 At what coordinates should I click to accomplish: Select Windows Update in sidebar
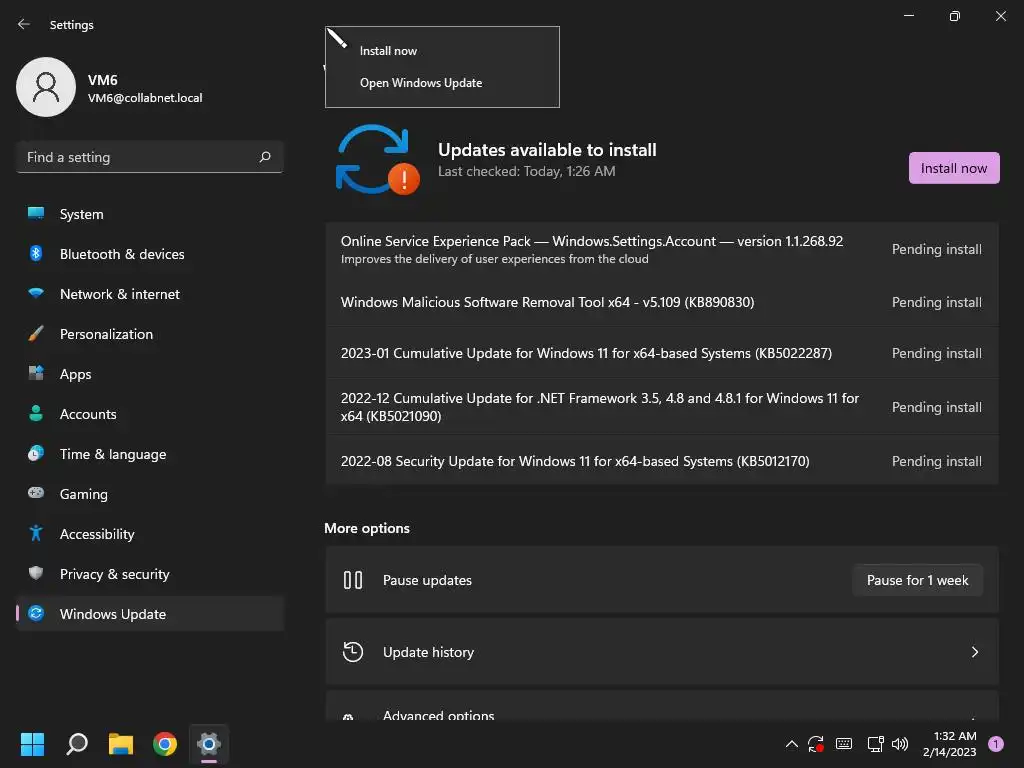point(150,614)
